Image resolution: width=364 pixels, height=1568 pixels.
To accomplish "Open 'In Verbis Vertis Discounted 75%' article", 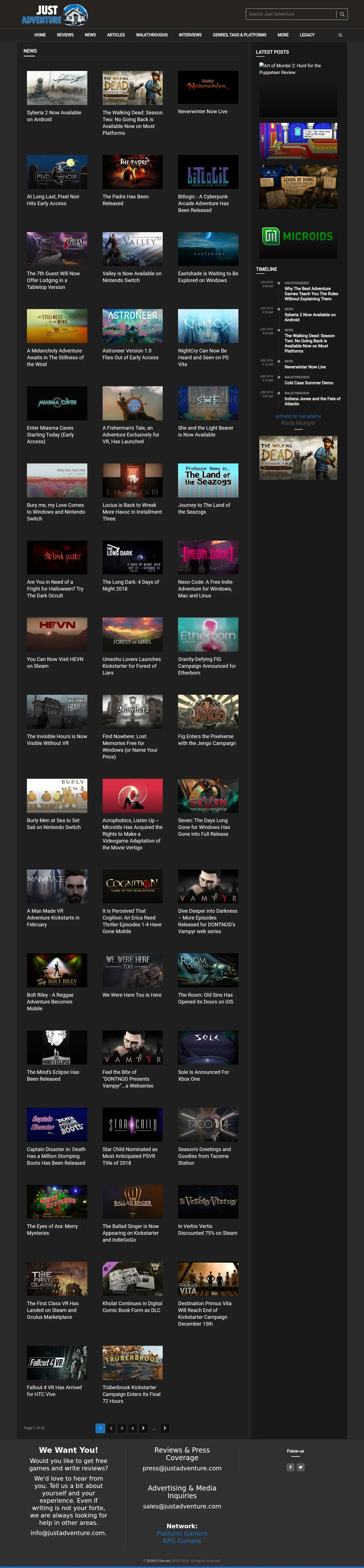I will (208, 1229).
